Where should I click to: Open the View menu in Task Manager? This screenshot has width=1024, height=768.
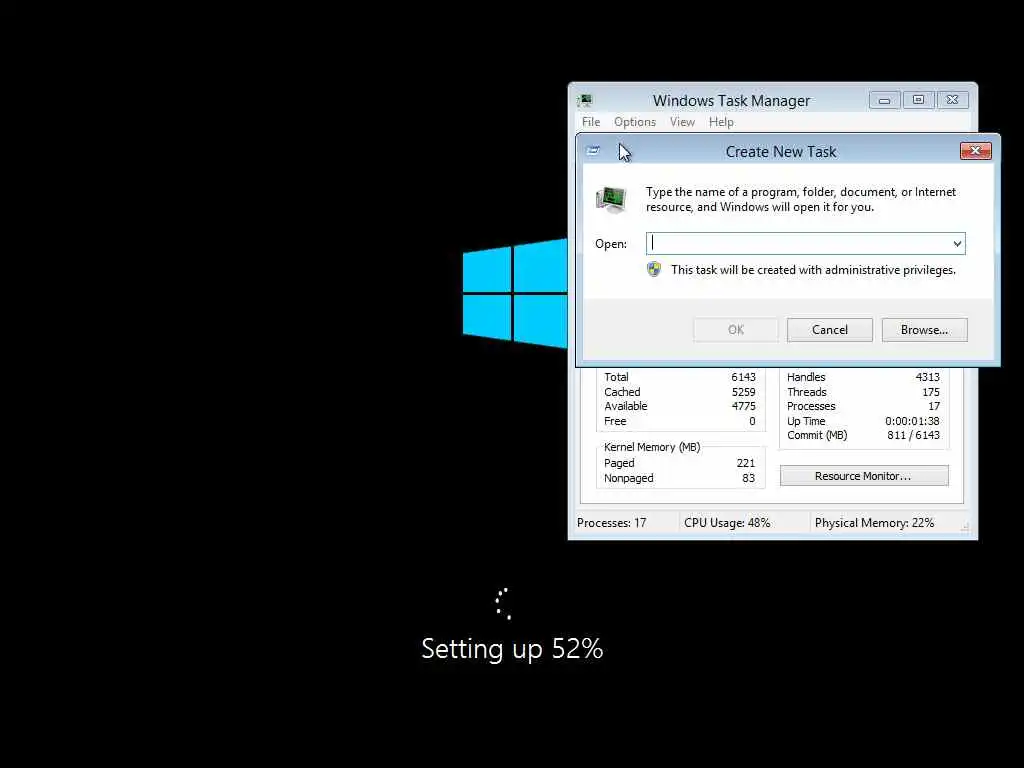pos(682,122)
